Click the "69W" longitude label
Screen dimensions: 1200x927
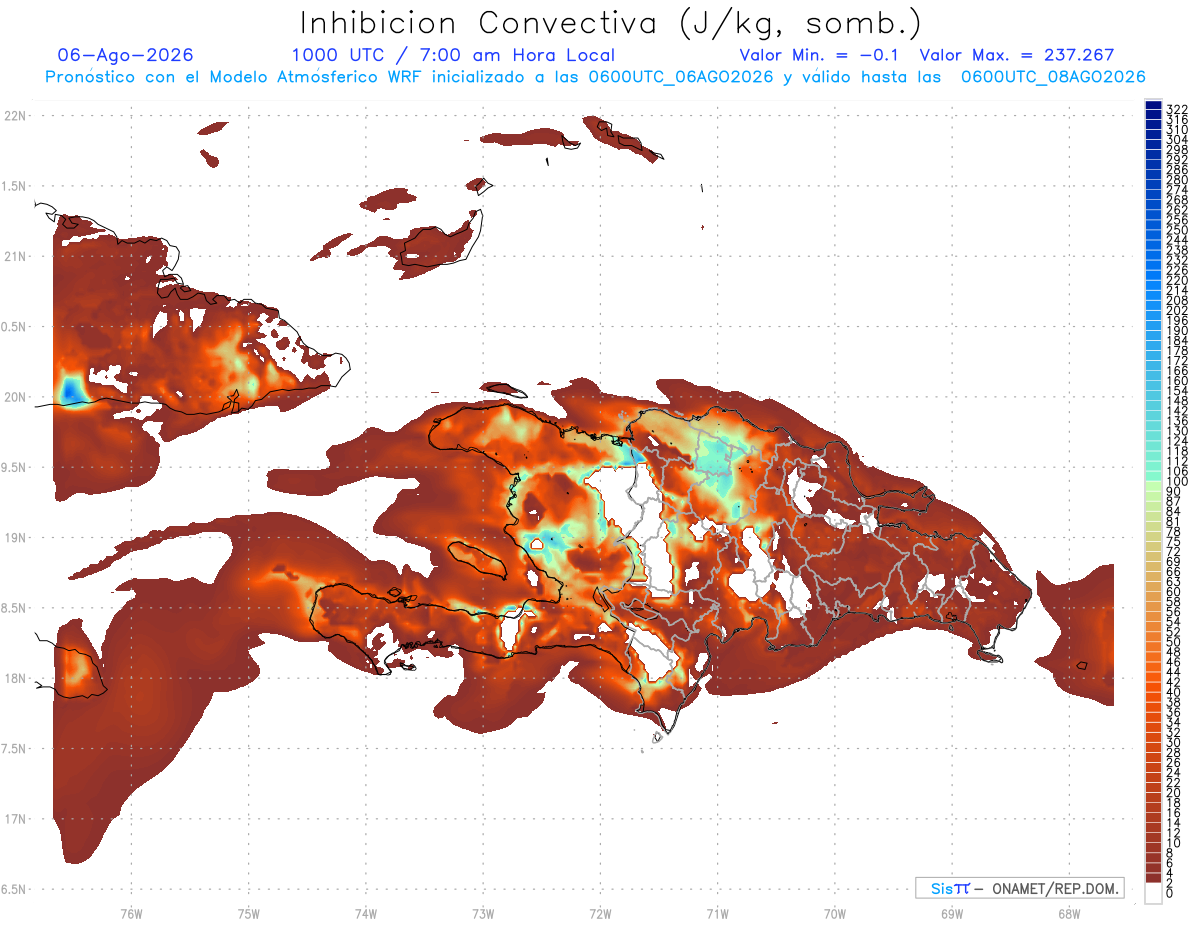tap(952, 912)
